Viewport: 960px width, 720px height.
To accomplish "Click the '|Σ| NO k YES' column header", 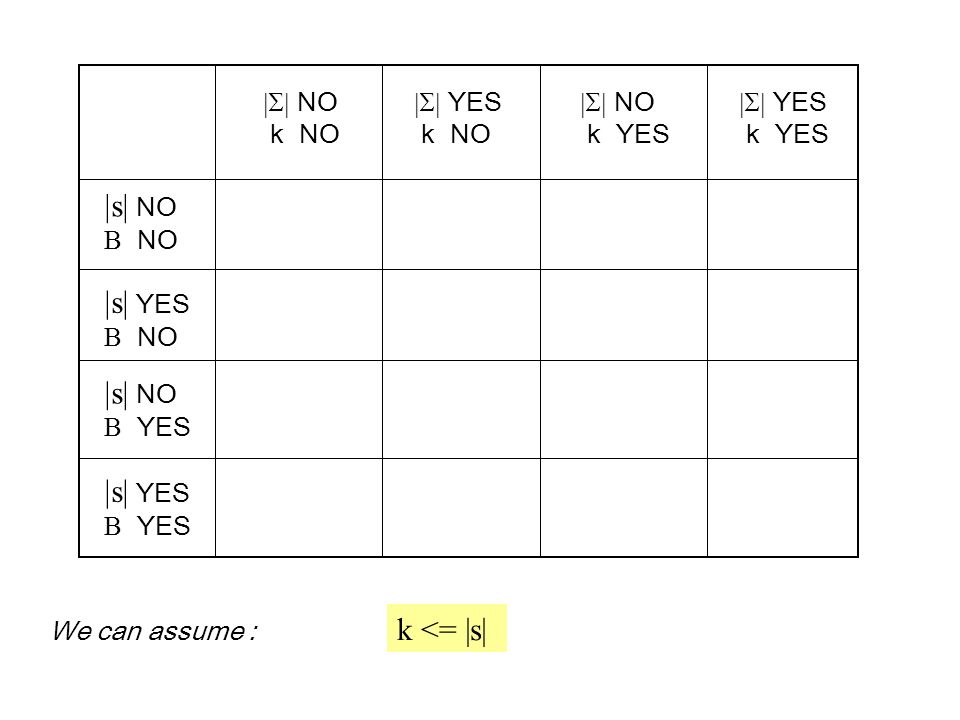I will pos(624,122).
